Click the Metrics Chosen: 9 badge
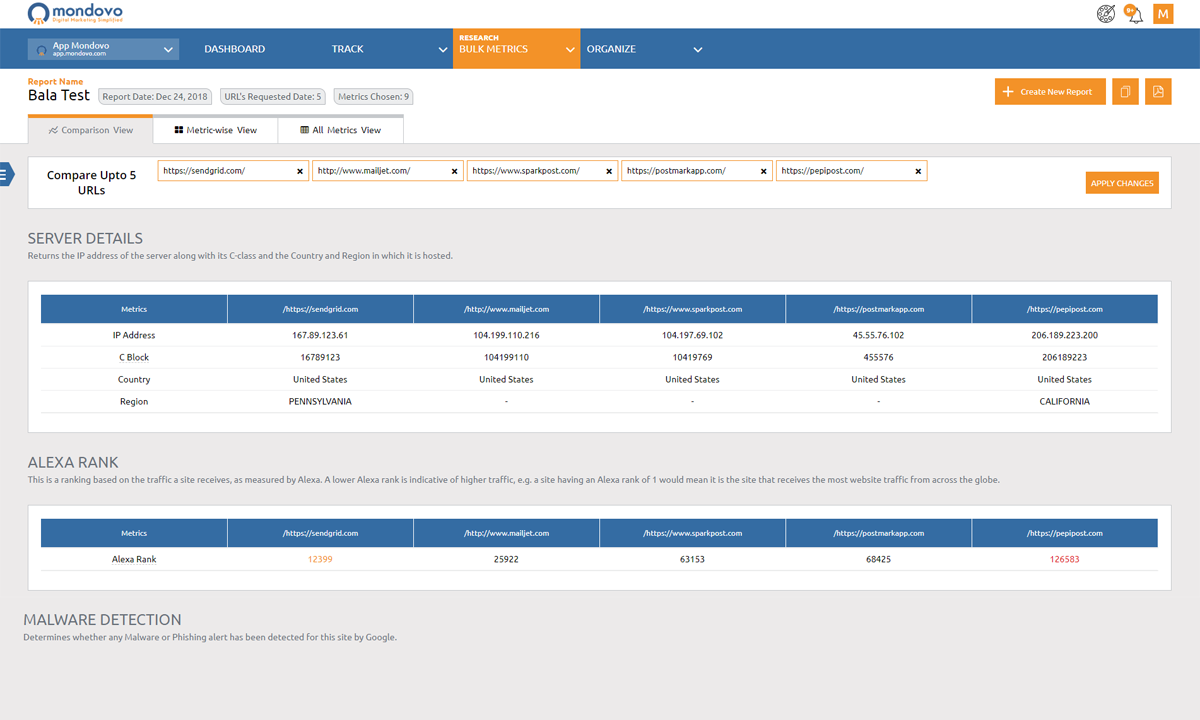Screen dimensions: 1200x720 (373, 97)
